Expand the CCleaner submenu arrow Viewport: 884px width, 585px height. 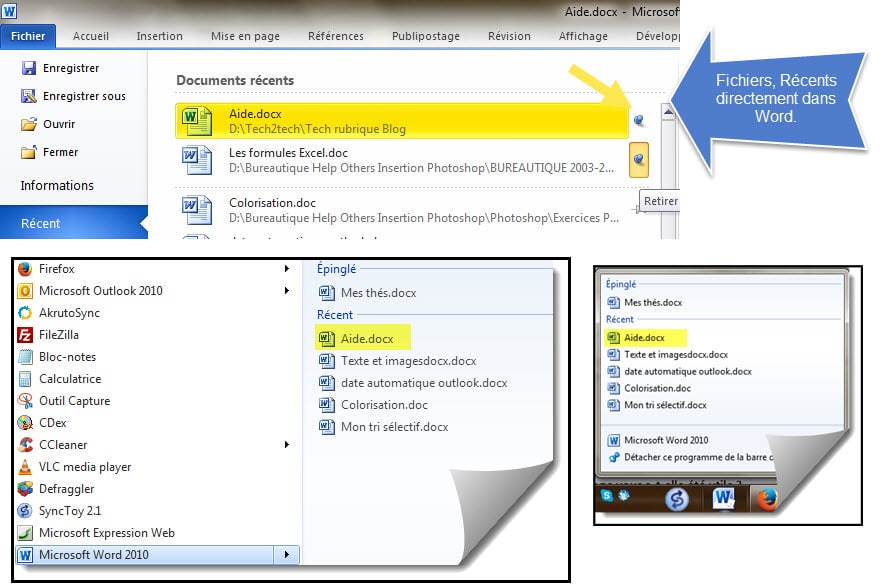pyautogui.click(x=286, y=445)
